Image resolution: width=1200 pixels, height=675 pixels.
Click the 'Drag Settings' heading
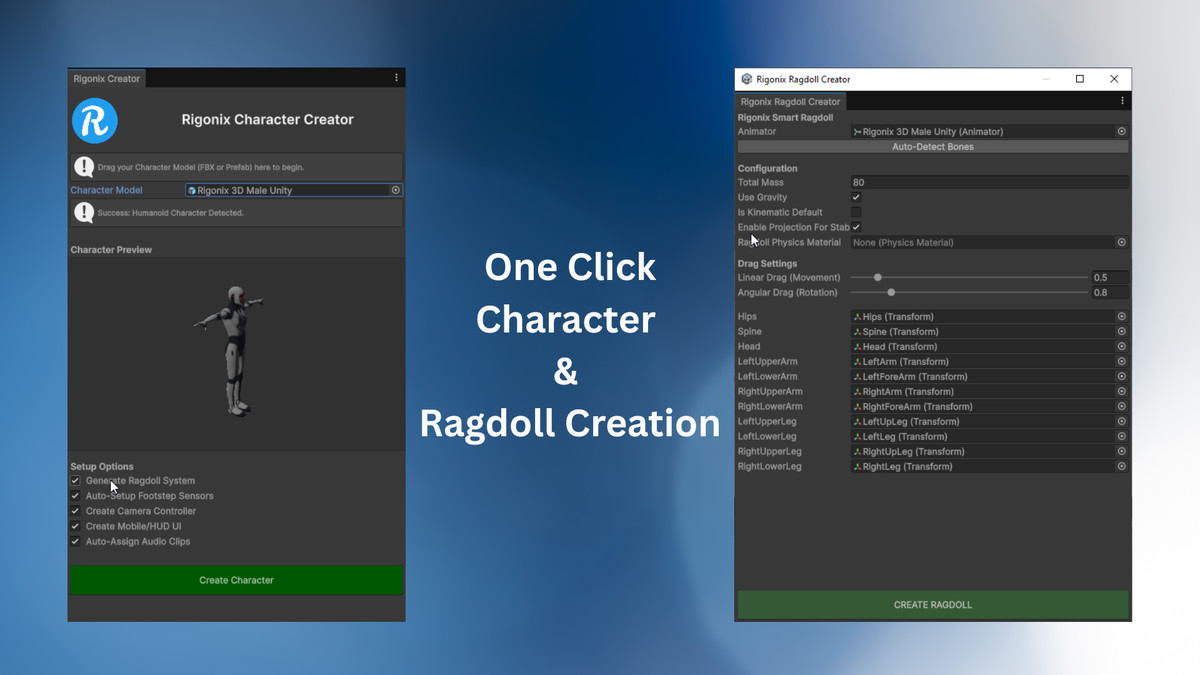767,264
